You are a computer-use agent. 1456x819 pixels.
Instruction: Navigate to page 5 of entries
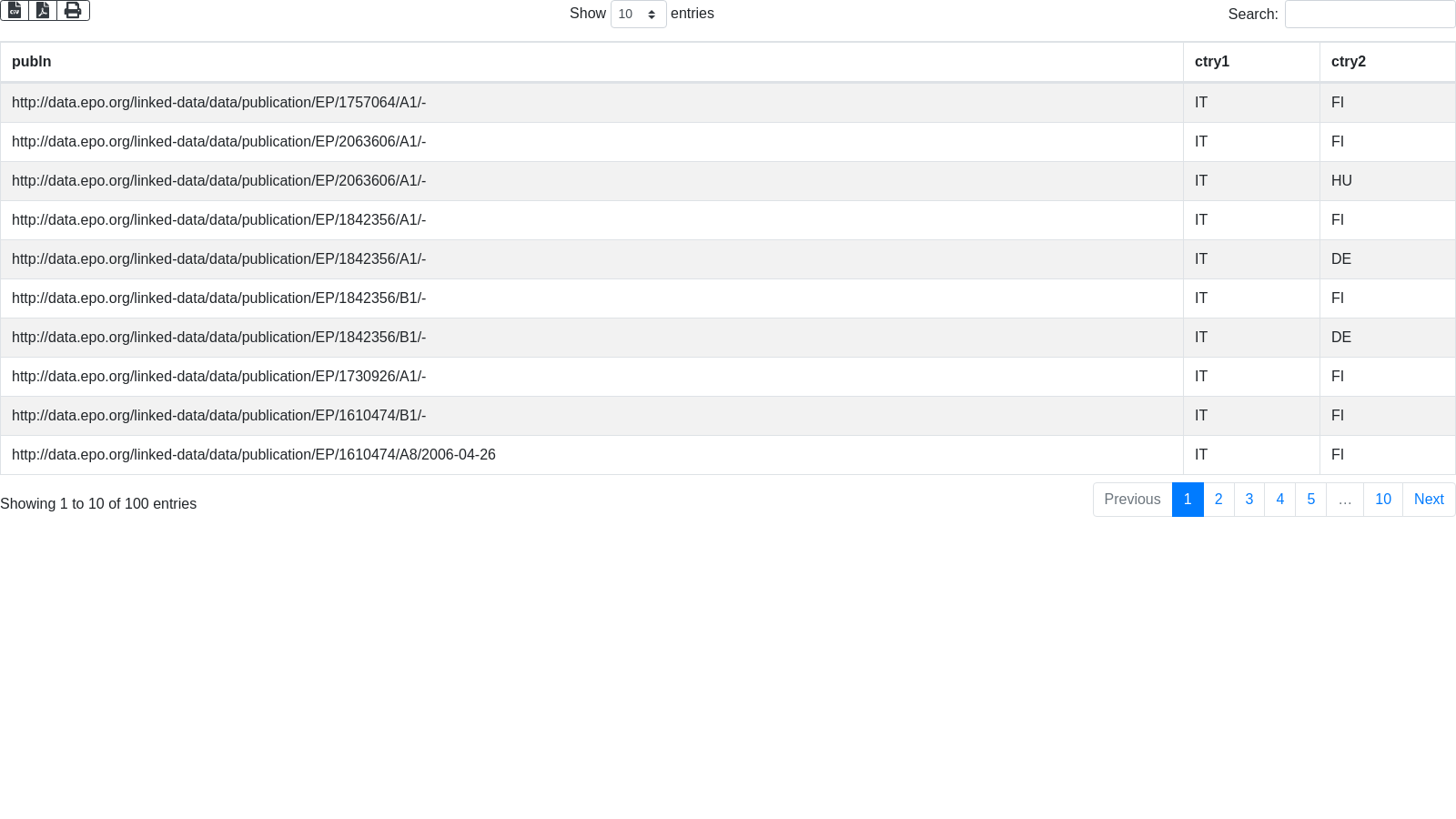pyautogui.click(x=1310, y=500)
